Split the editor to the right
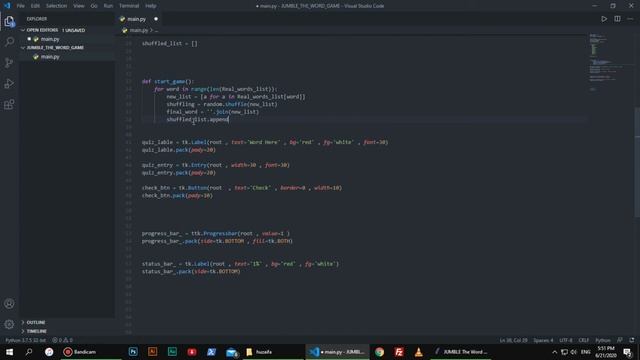 point(617,19)
